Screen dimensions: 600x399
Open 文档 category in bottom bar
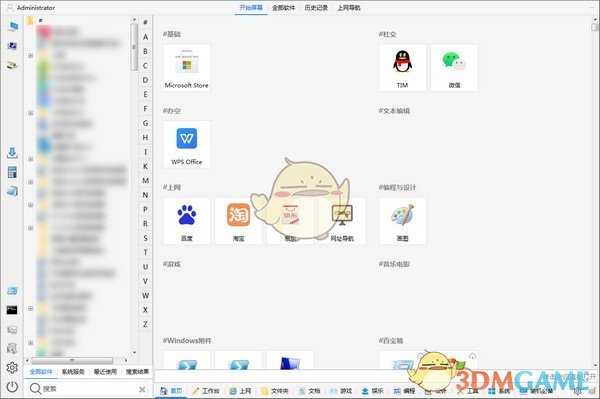click(309, 391)
